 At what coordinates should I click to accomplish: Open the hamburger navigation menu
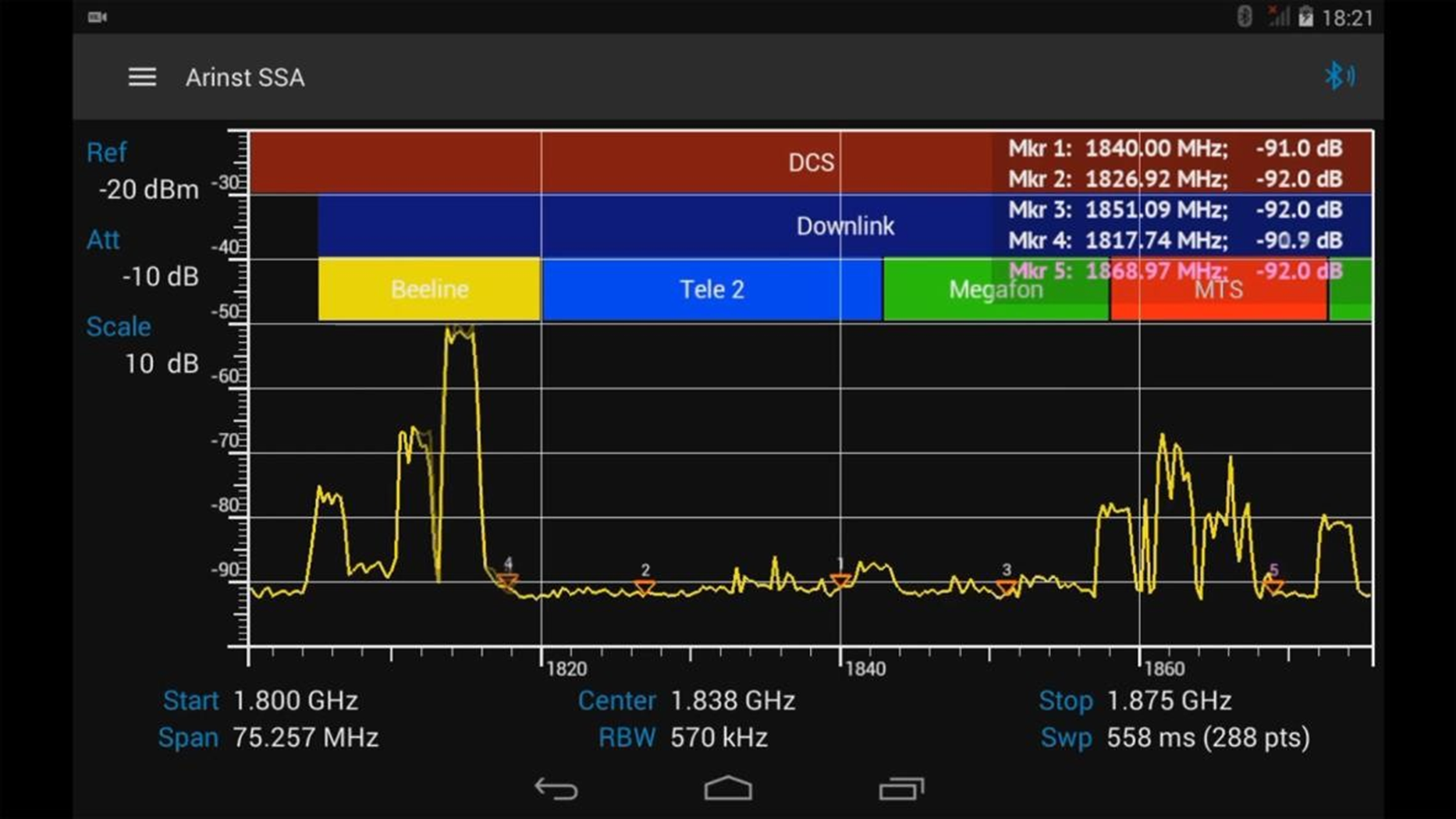pos(142,77)
